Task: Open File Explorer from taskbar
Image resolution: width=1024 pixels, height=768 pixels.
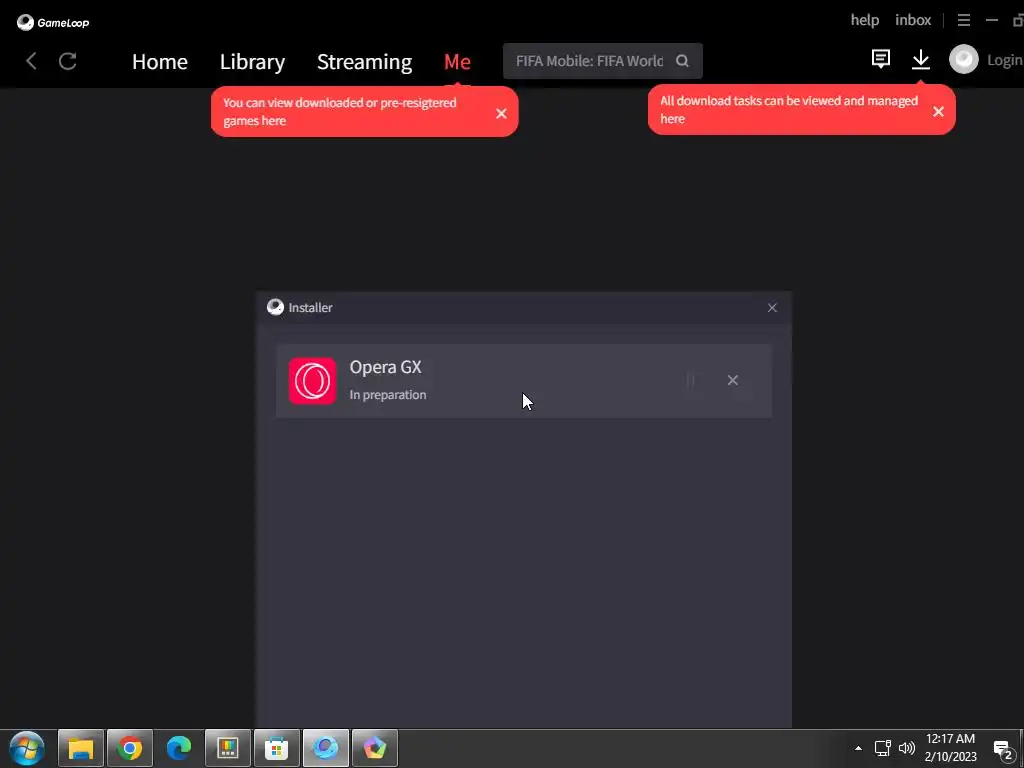Action: click(x=81, y=748)
